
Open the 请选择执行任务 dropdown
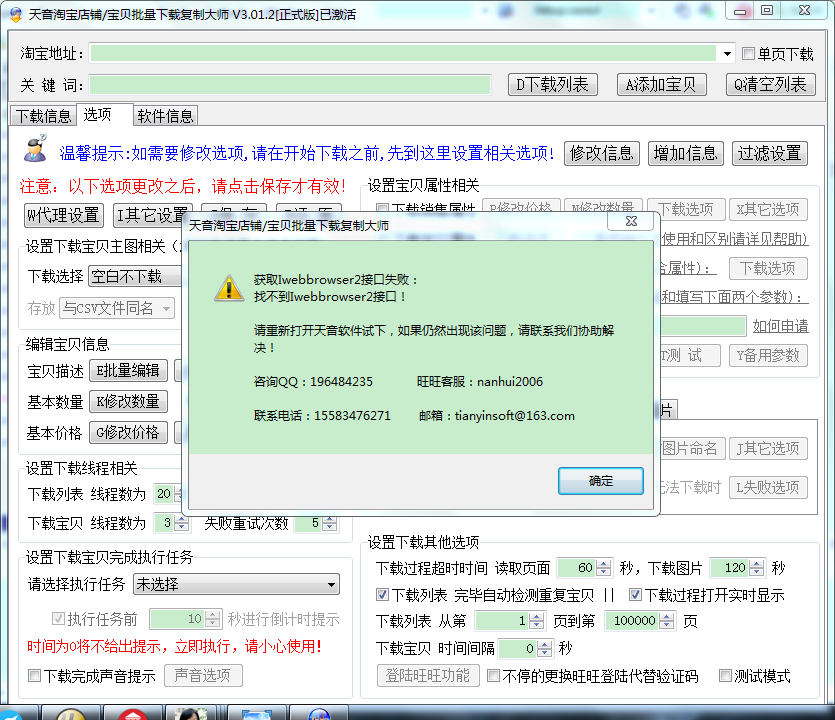pos(332,584)
